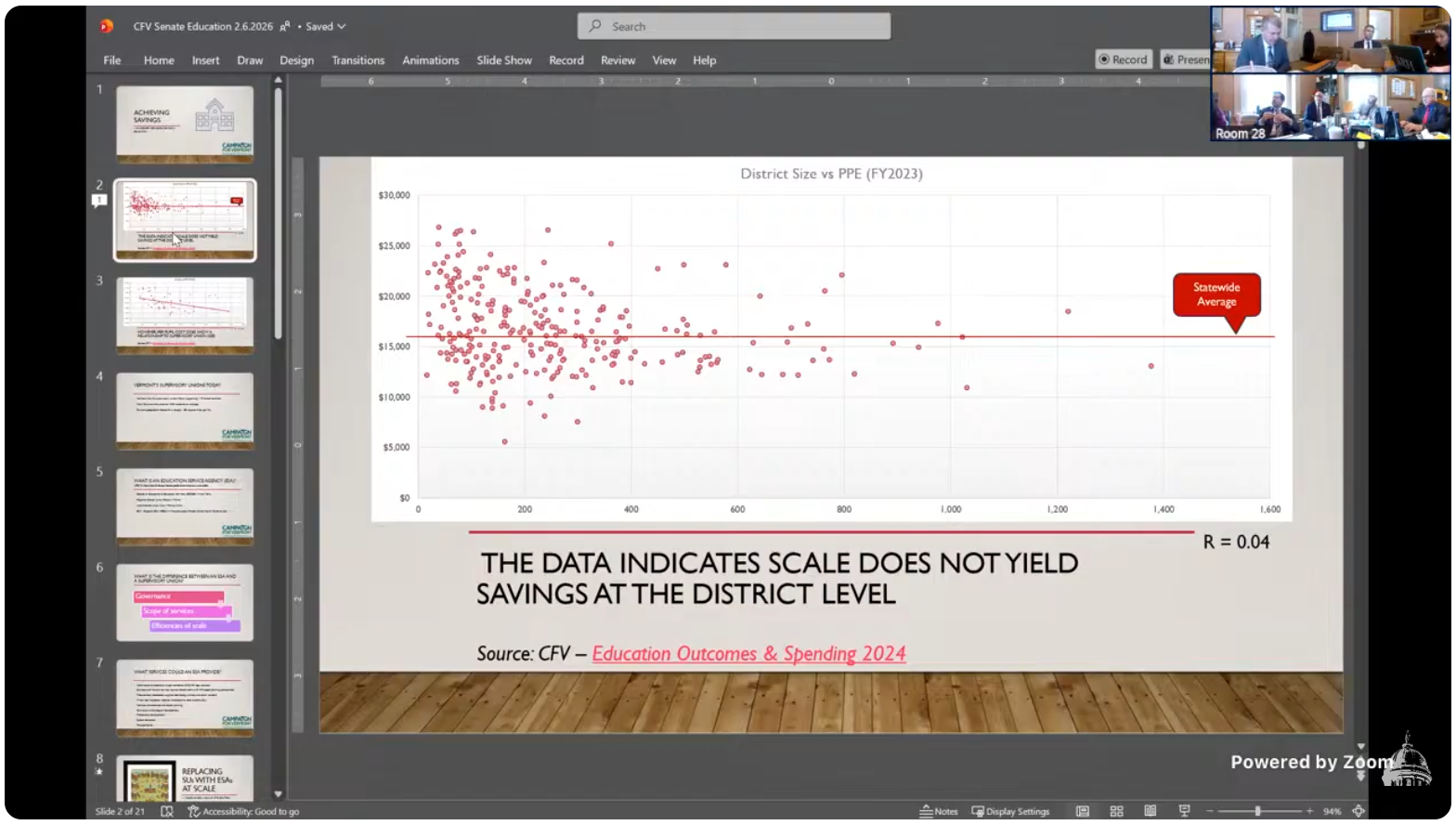This screenshot has height=825, width=1456.
Task: Click the spell check icon in status bar
Action: pos(167,811)
